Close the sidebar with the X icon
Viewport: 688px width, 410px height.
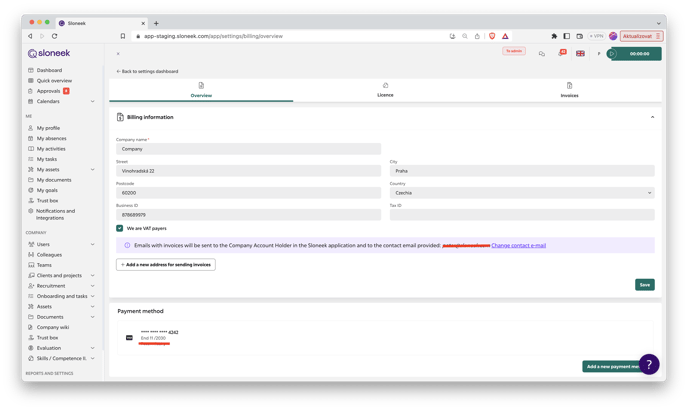118,54
